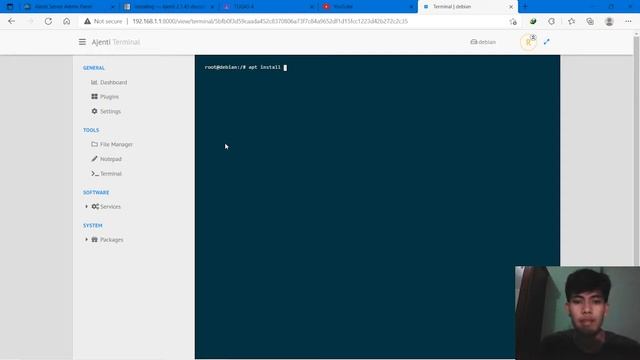Go to browser home page icon
The width and height of the screenshot is (640, 360).
coord(67,21)
